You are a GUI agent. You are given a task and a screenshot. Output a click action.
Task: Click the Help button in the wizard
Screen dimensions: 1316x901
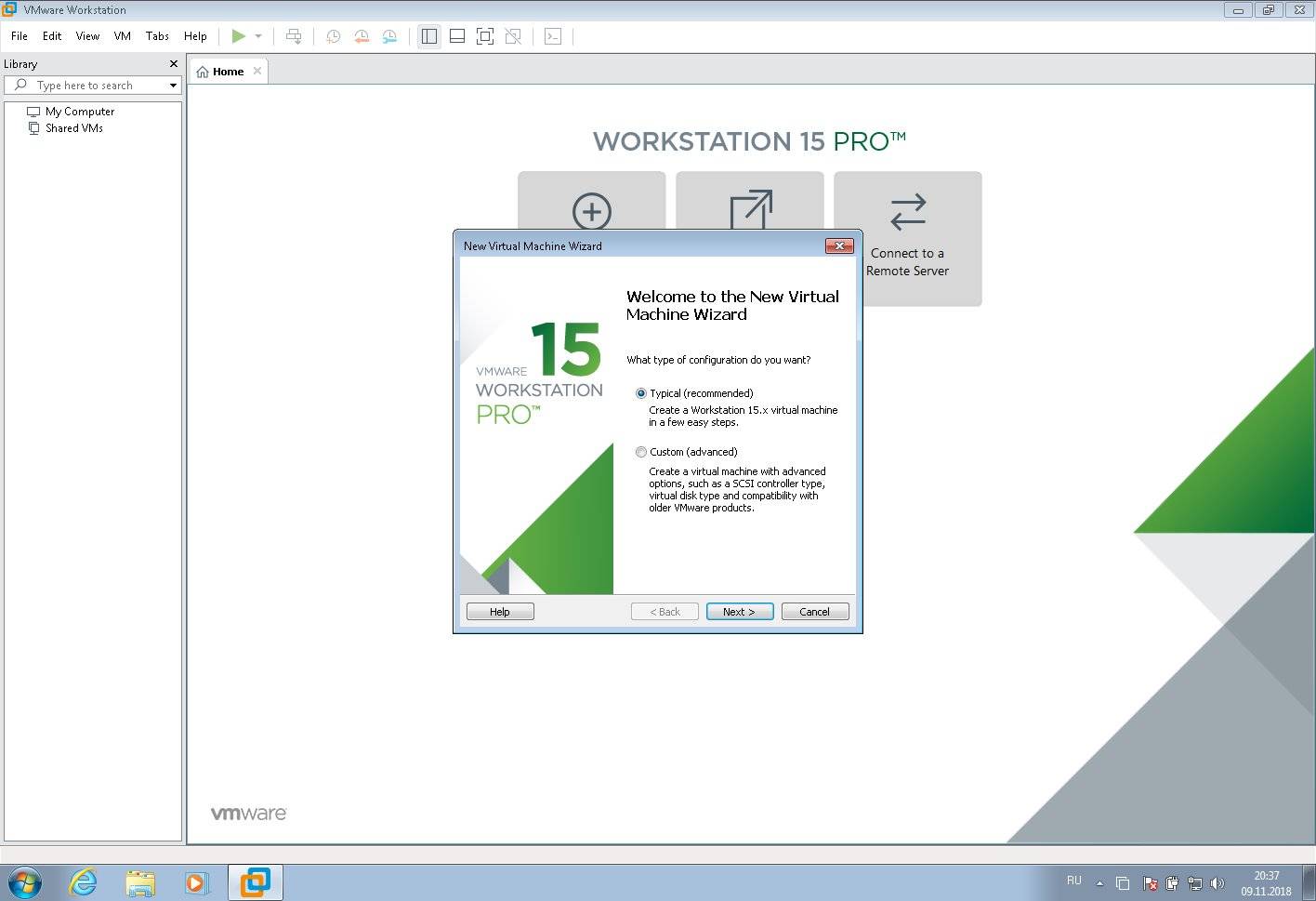[x=500, y=612]
